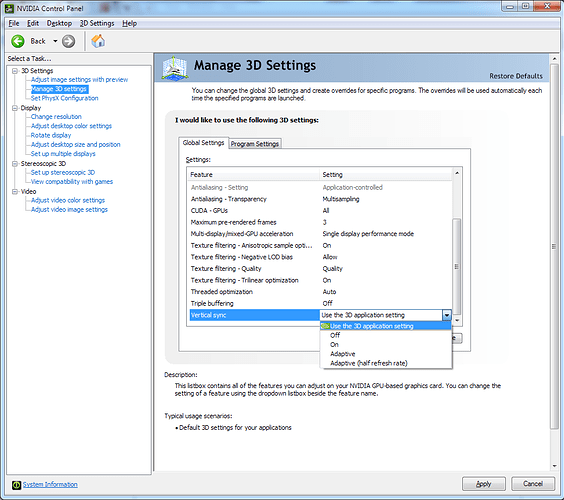Click the Home house icon
The width and height of the screenshot is (564, 500).
98,41
